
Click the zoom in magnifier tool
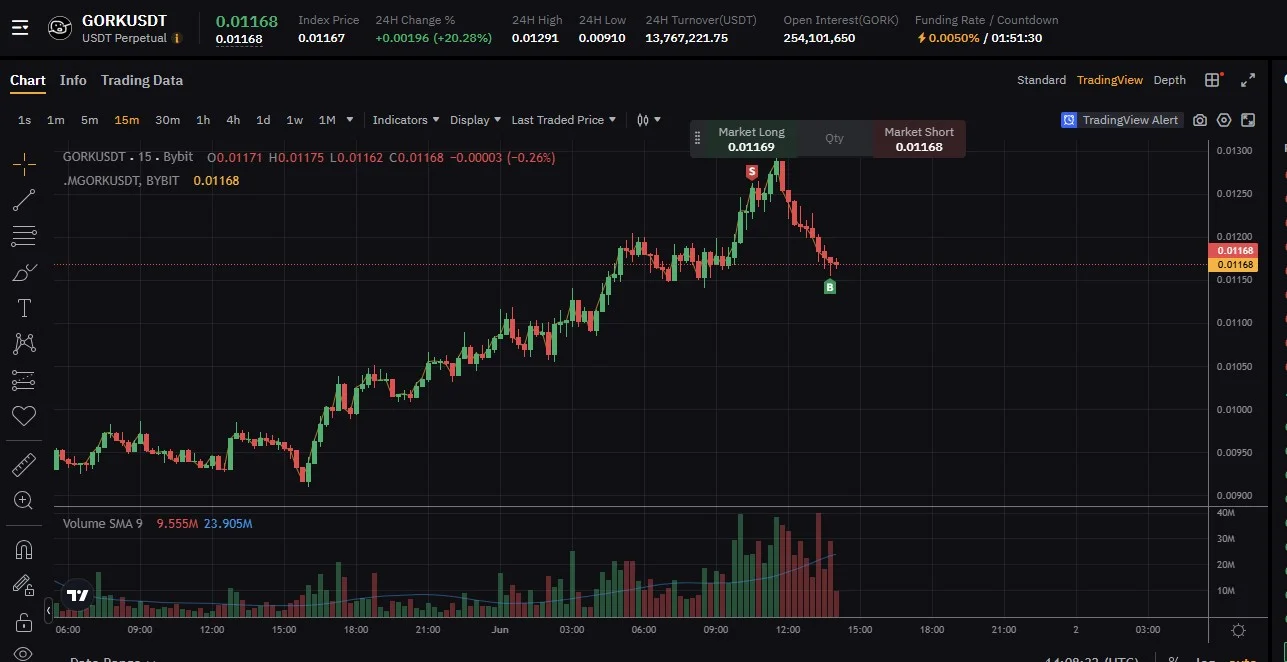tap(24, 500)
